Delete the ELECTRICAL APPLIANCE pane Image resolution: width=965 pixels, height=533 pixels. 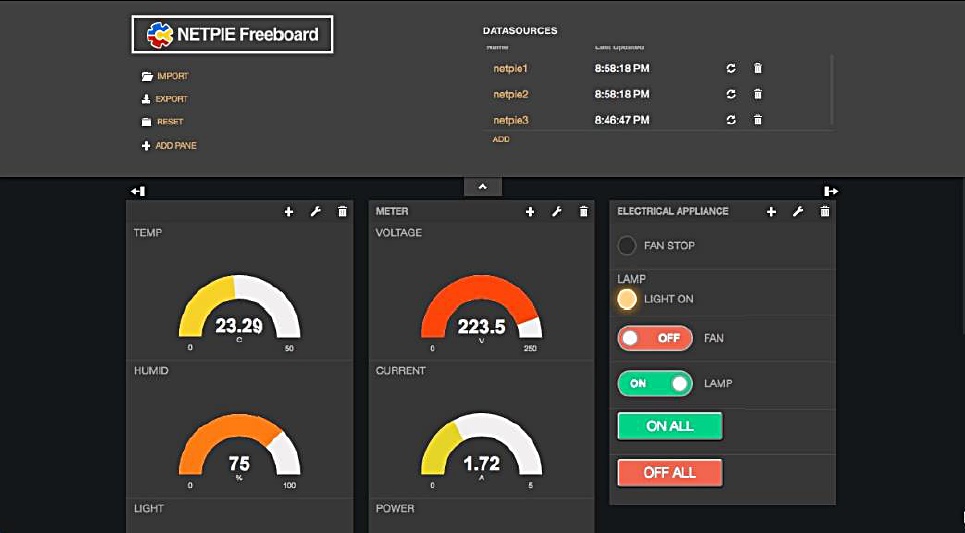(x=824, y=212)
